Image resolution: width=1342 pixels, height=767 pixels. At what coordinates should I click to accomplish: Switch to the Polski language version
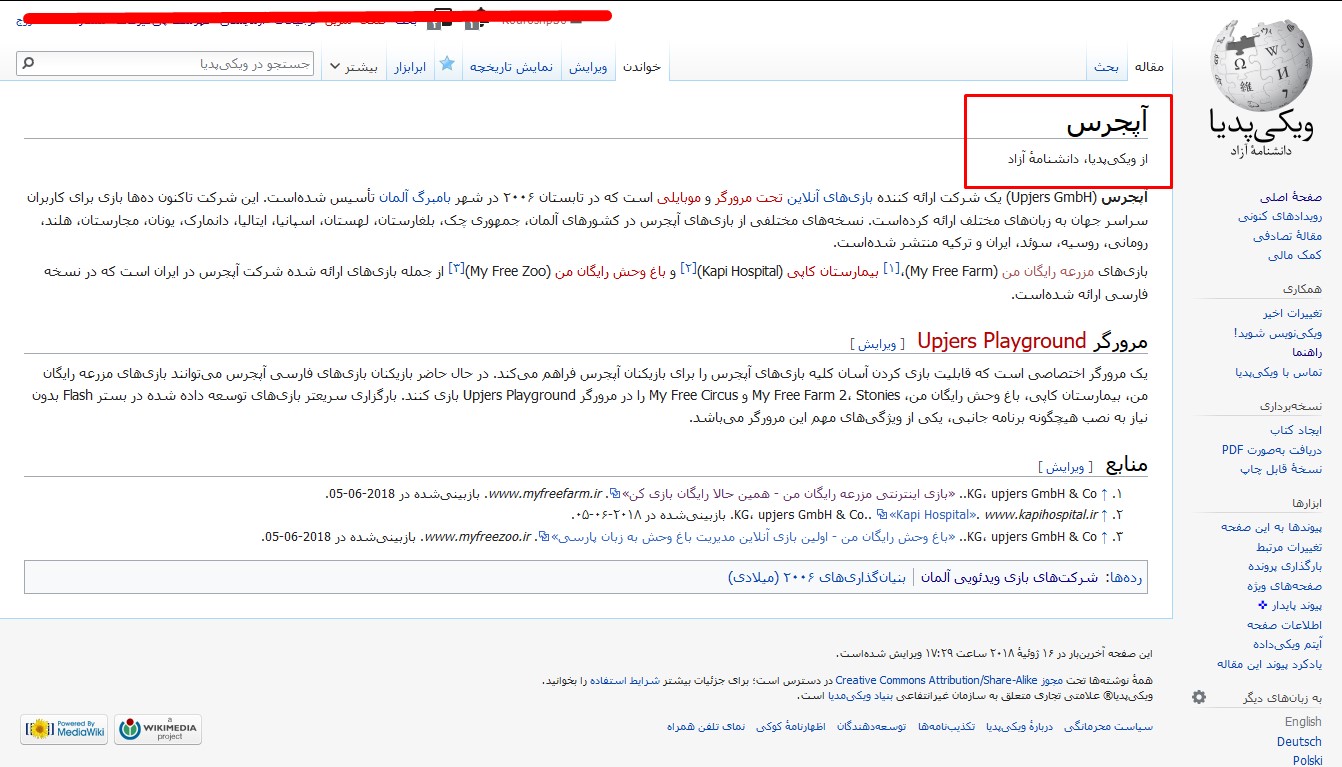1307,760
